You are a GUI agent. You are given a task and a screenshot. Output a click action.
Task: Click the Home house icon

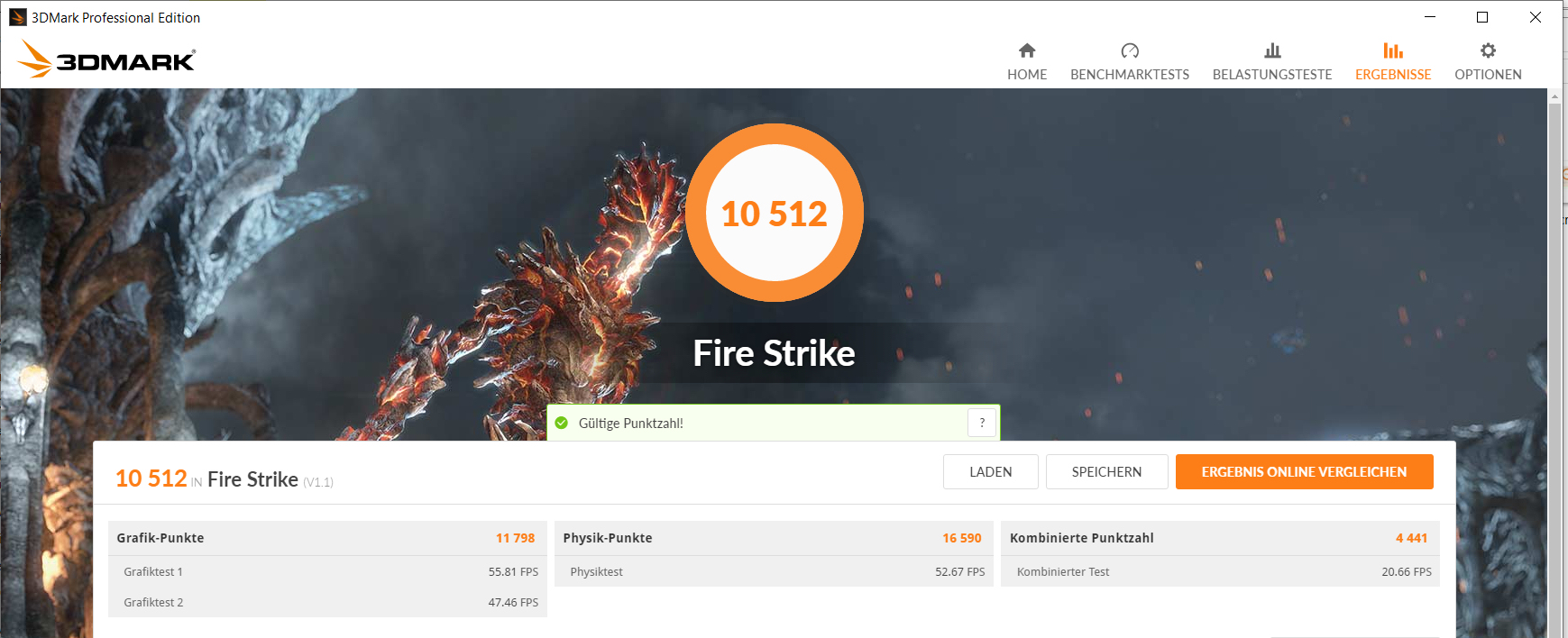(x=1027, y=50)
